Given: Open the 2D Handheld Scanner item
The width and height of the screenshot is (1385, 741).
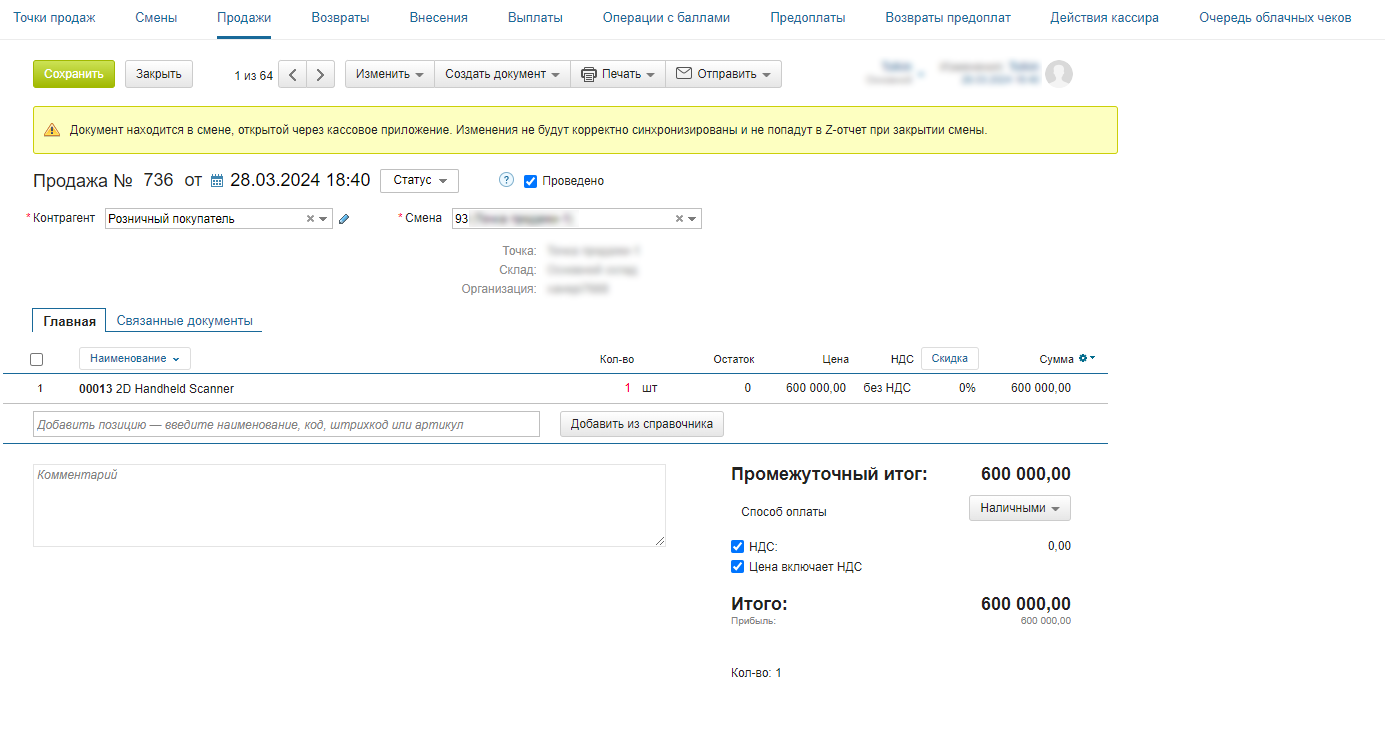Looking at the screenshot, I should point(156,389).
